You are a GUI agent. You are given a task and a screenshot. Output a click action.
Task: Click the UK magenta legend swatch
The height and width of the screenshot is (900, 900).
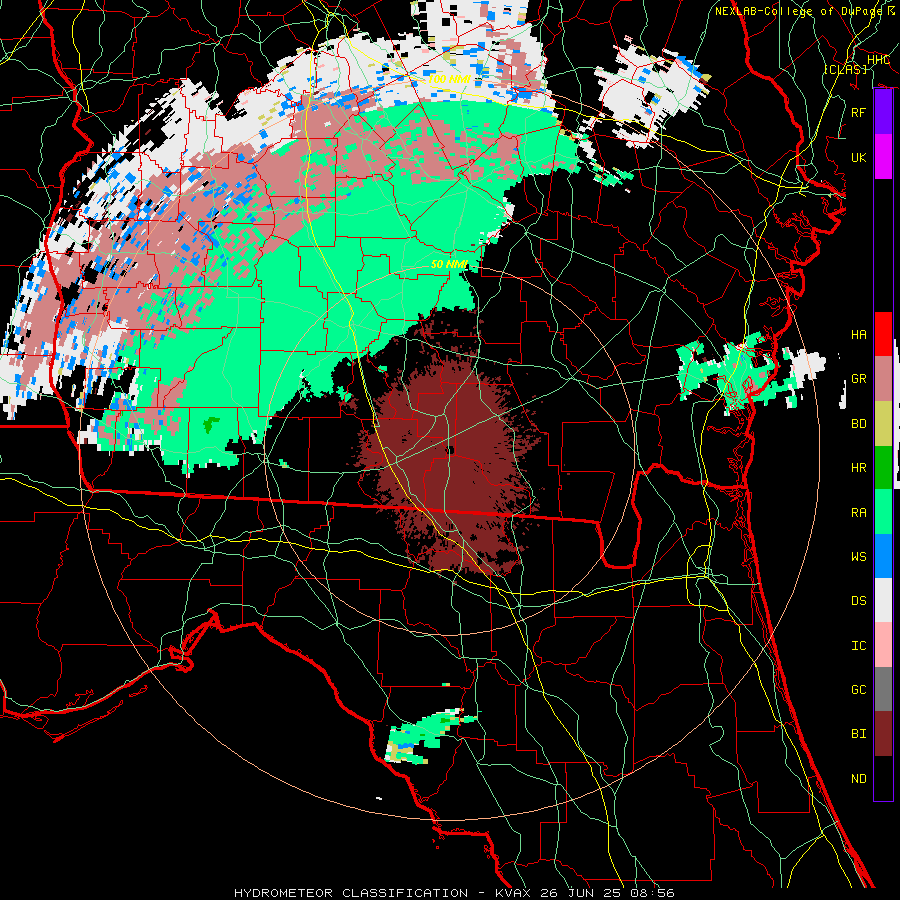pyautogui.click(x=883, y=157)
